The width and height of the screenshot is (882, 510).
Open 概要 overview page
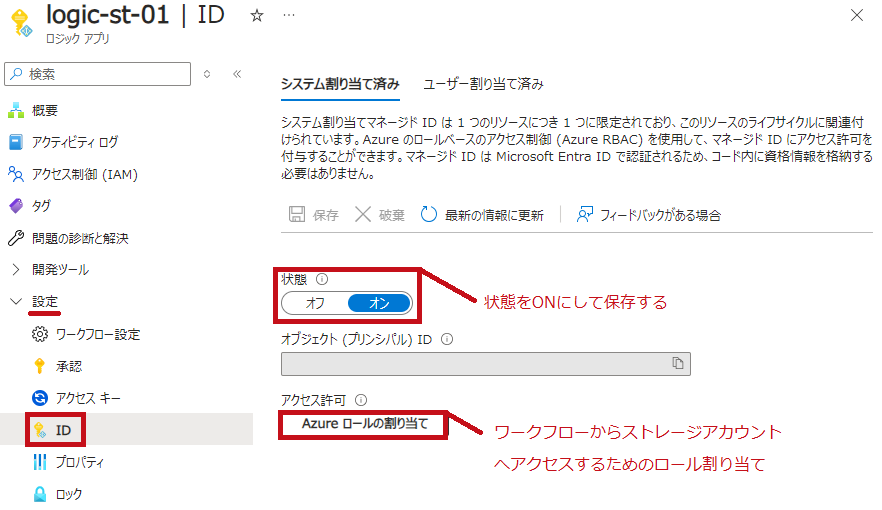pyautogui.click(x=45, y=110)
